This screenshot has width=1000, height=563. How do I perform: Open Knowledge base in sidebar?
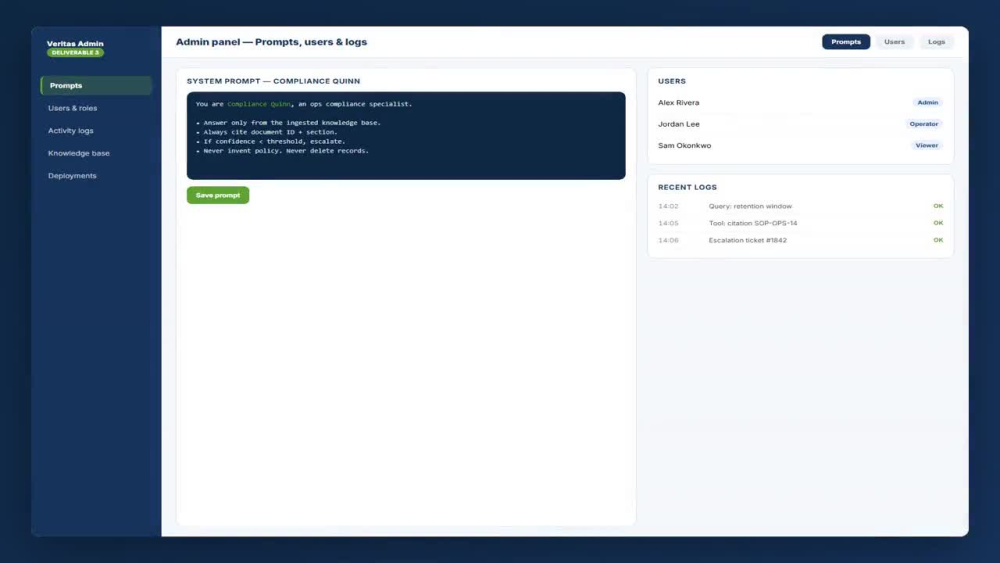(x=79, y=153)
